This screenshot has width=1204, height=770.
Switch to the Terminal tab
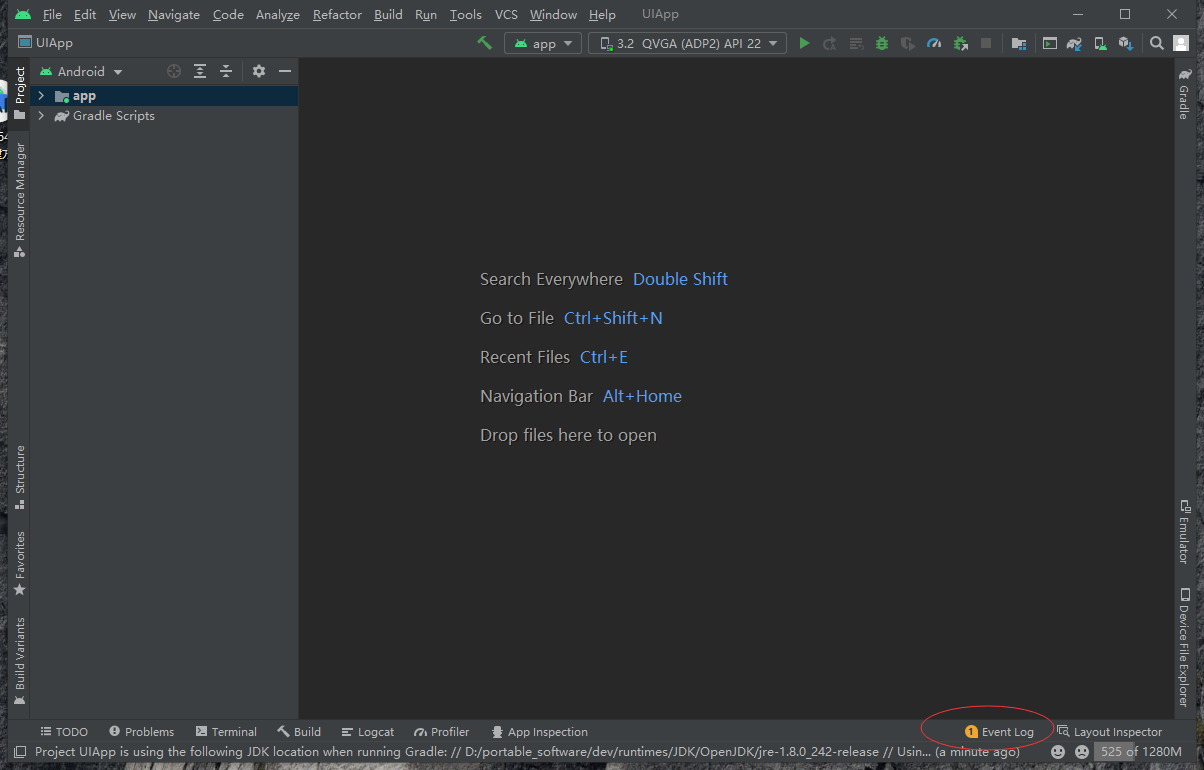pyautogui.click(x=226, y=732)
